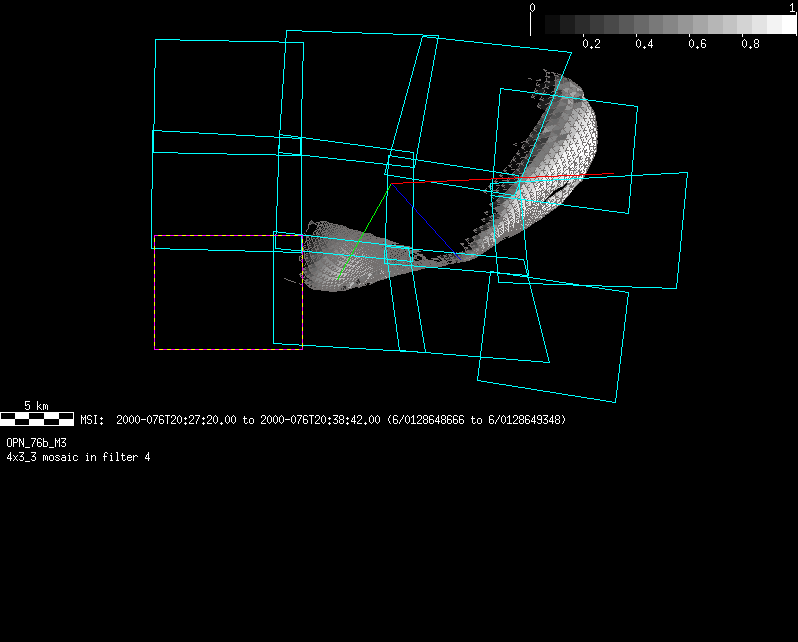Viewport: 798px width, 642px height.
Task: Click the 5 km scale bar
Action: (37, 418)
